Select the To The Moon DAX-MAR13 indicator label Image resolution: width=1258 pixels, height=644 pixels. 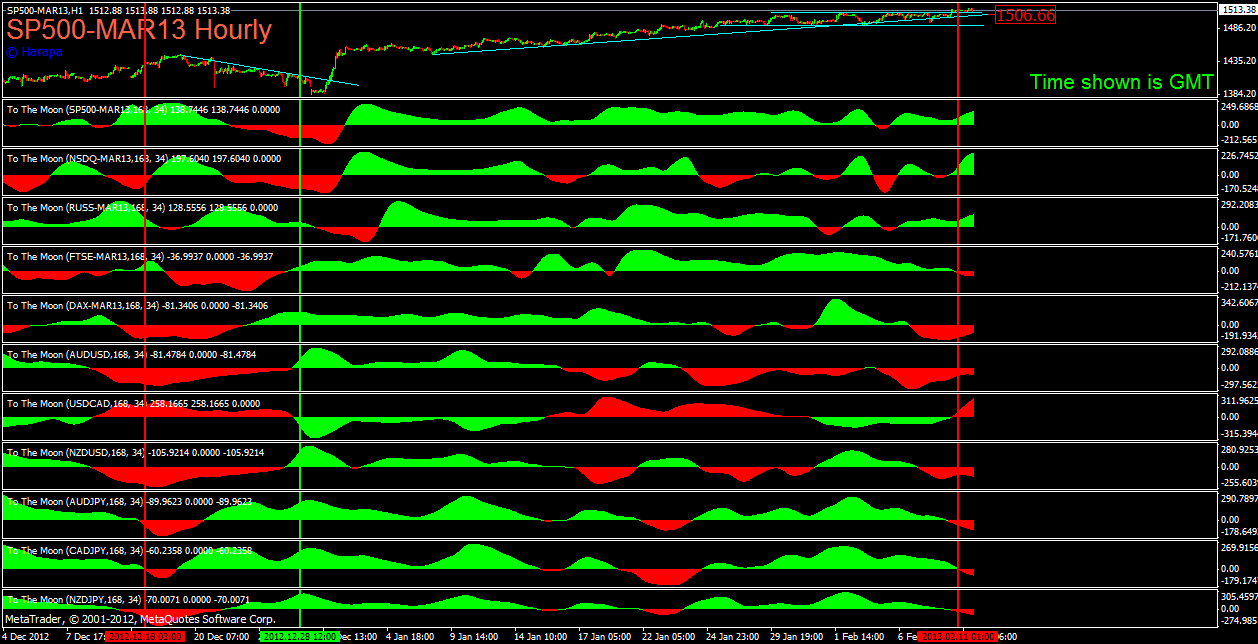(x=137, y=305)
